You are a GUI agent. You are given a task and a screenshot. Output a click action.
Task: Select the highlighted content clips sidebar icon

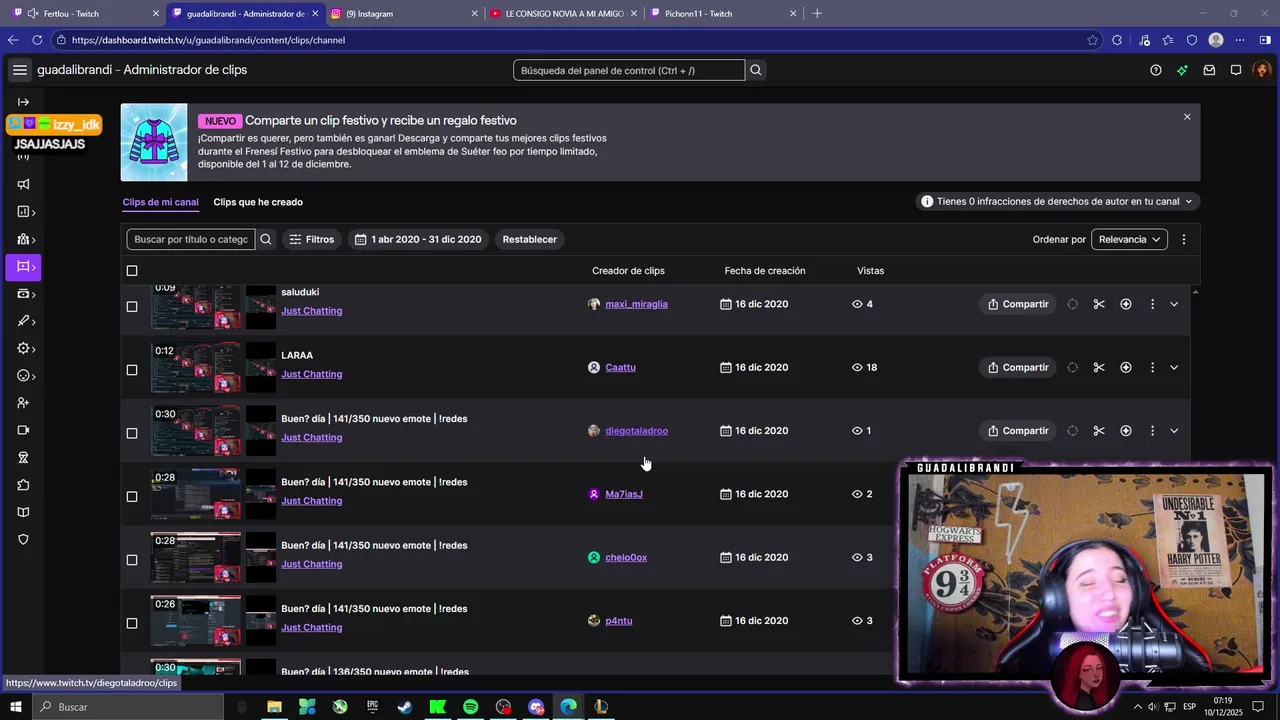click(24, 267)
